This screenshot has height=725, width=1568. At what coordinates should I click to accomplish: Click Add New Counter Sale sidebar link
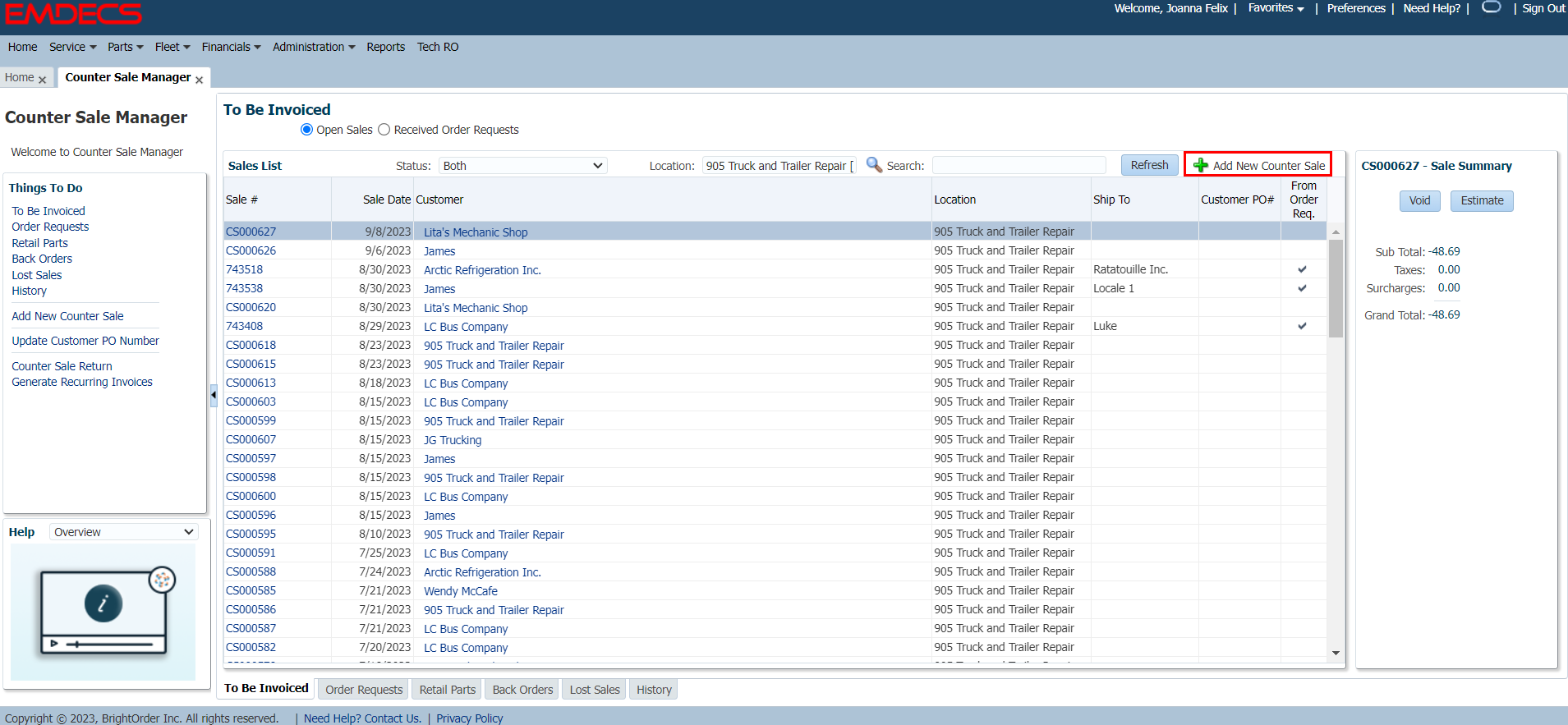point(67,316)
